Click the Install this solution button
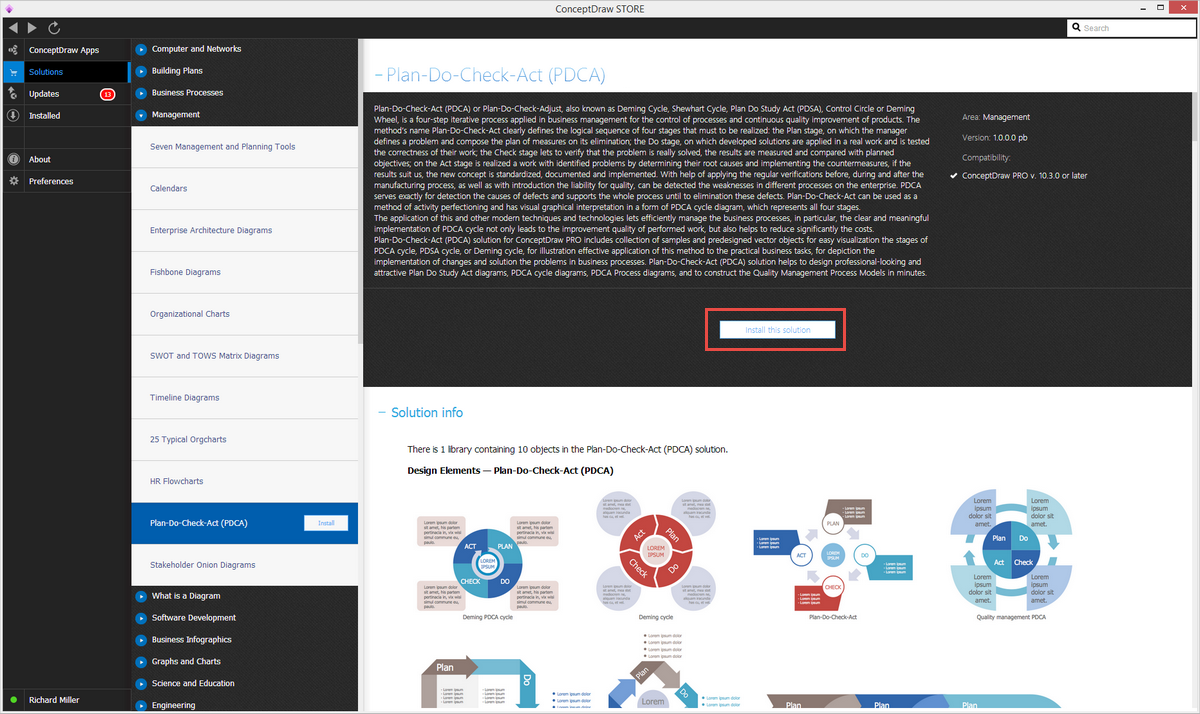1200x714 pixels. coord(777,330)
